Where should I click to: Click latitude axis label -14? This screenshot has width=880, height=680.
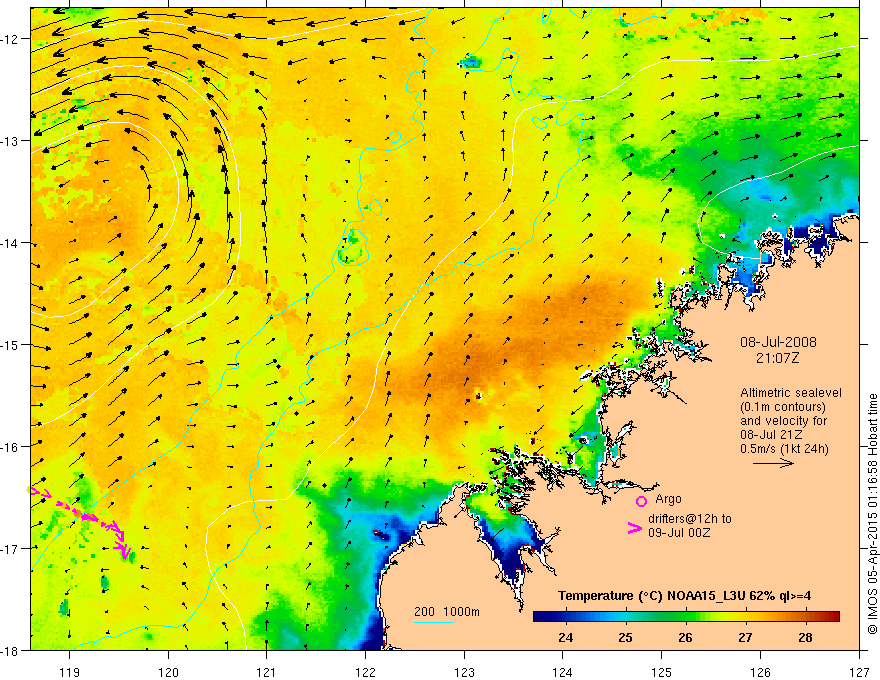10,243
